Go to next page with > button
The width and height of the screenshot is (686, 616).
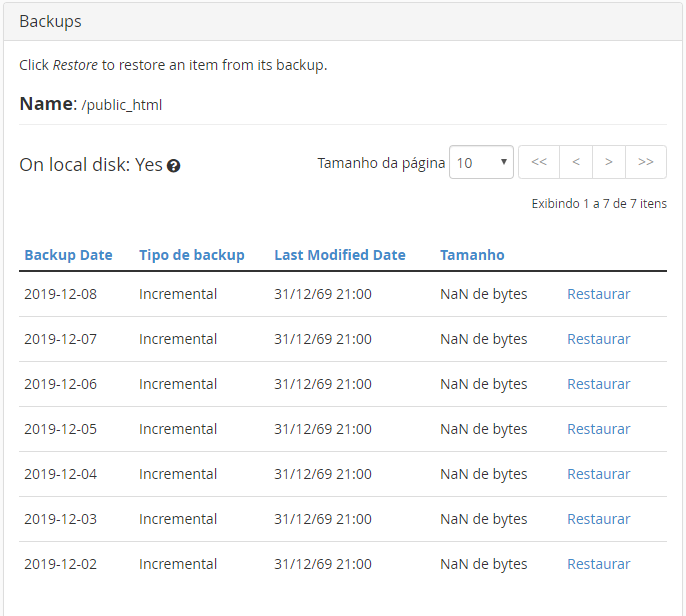click(609, 162)
